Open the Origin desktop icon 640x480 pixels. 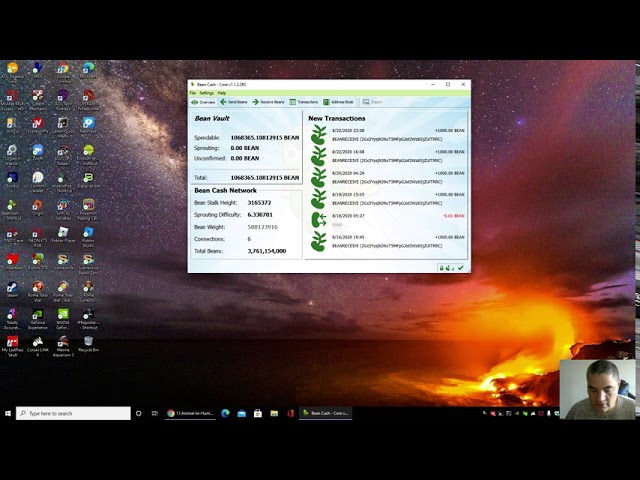(x=38, y=208)
